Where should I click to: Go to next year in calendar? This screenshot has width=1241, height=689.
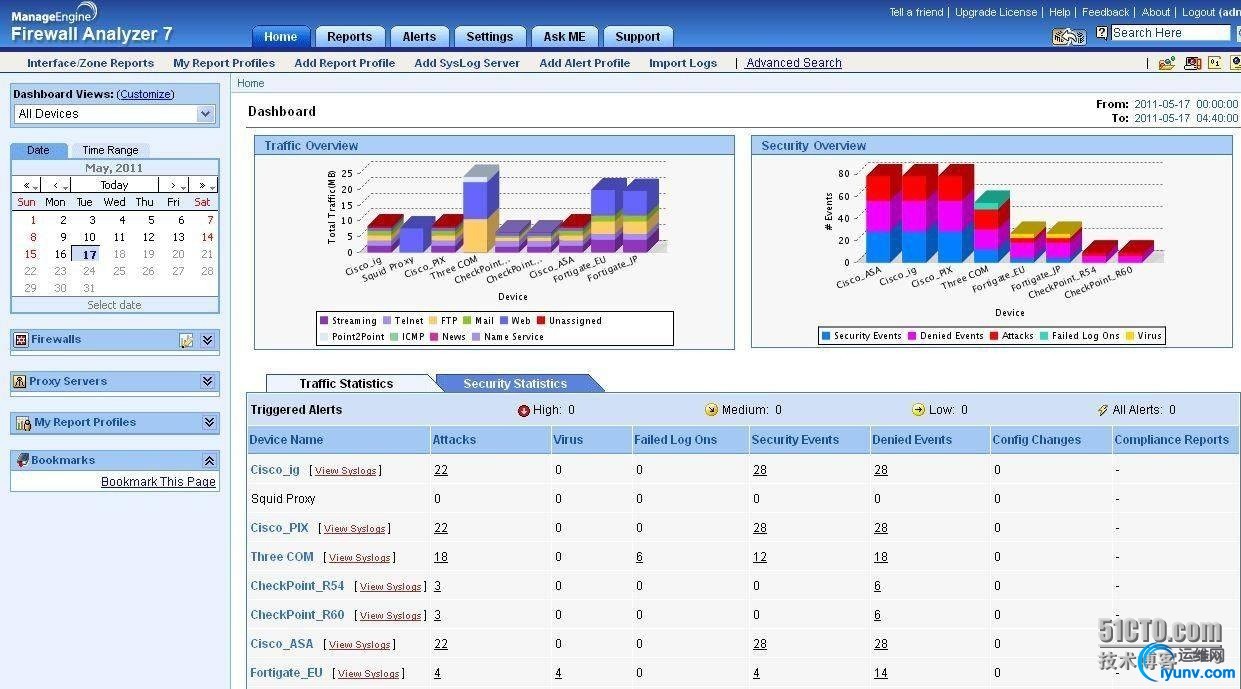[x=204, y=185]
